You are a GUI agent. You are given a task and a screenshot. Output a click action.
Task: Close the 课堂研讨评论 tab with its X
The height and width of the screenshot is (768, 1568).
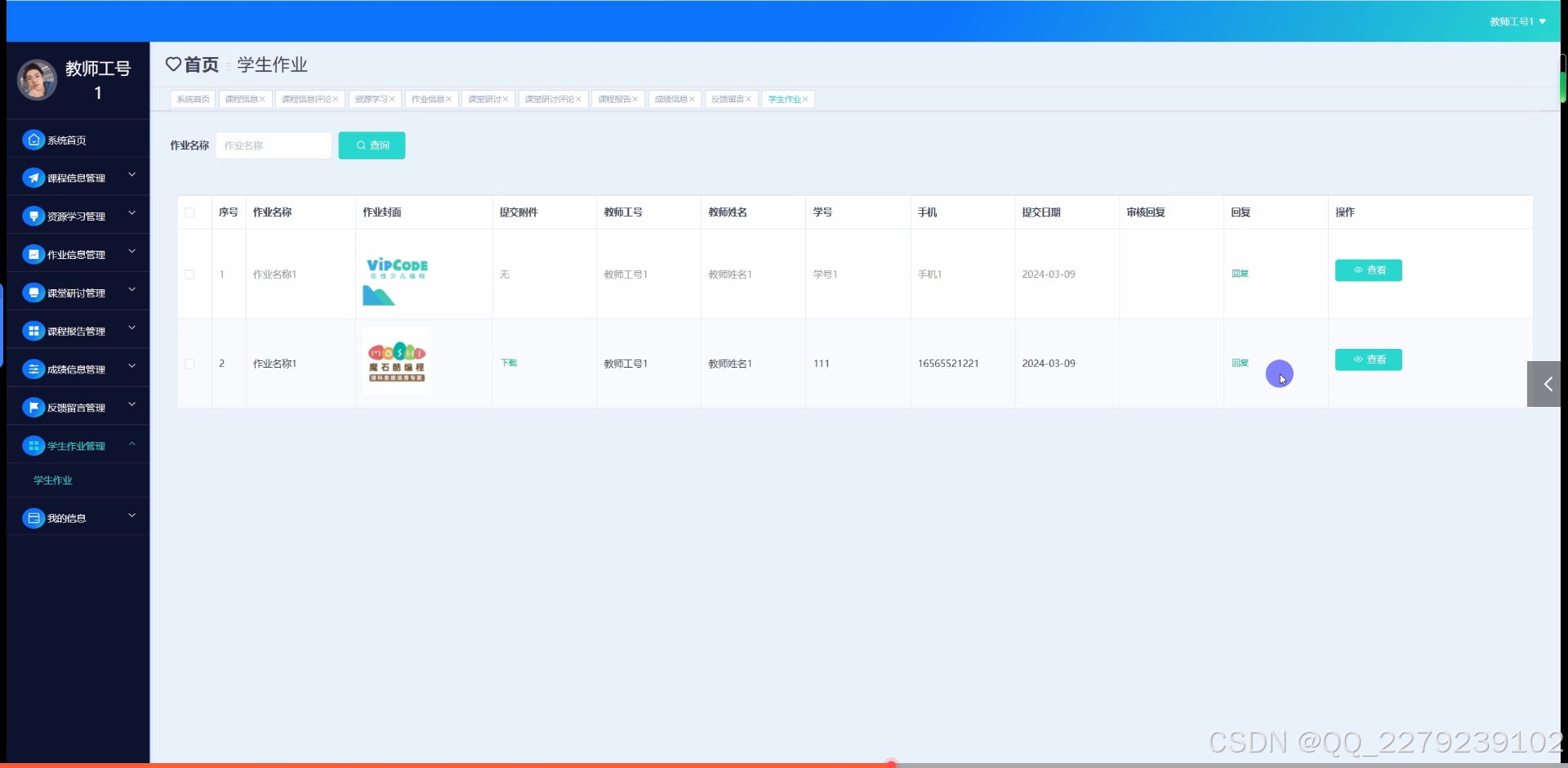tap(578, 99)
